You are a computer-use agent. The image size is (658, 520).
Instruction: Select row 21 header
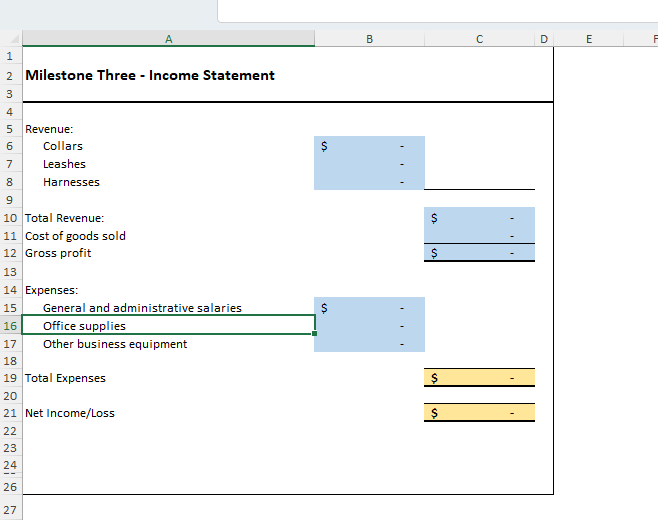10,413
